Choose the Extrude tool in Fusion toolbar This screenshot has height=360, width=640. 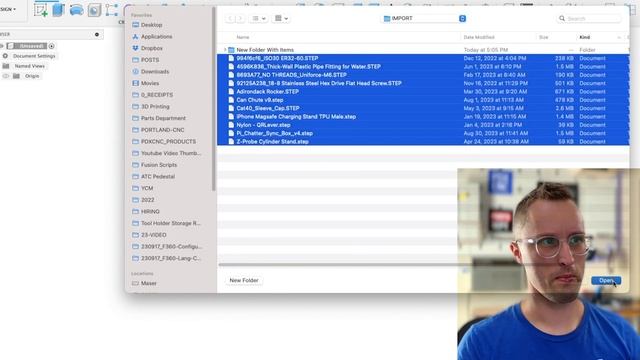click(58, 10)
